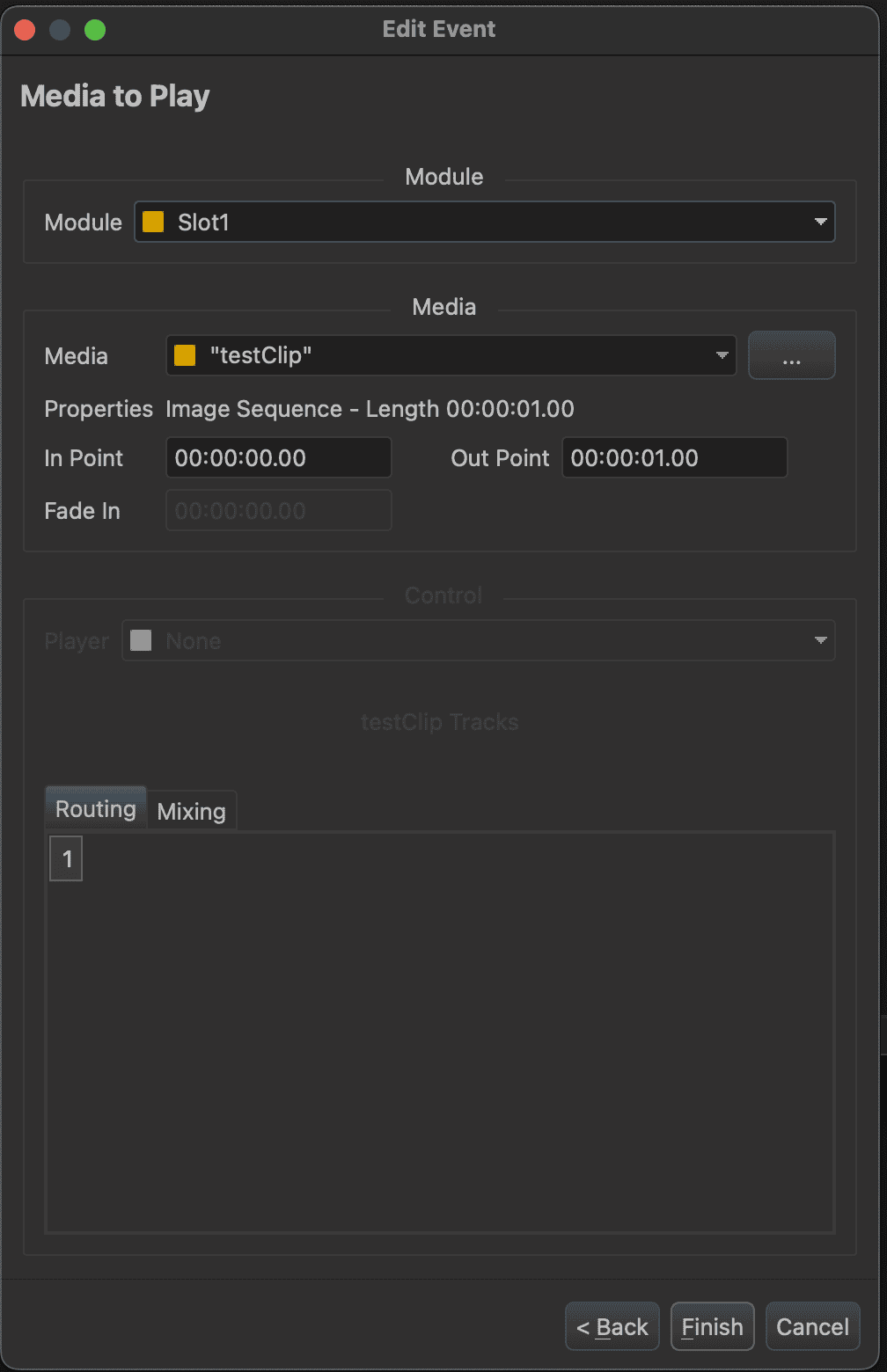The width and height of the screenshot is (887, 1372).
Task: Close the window with red button
Action: (x=25, y=30)
